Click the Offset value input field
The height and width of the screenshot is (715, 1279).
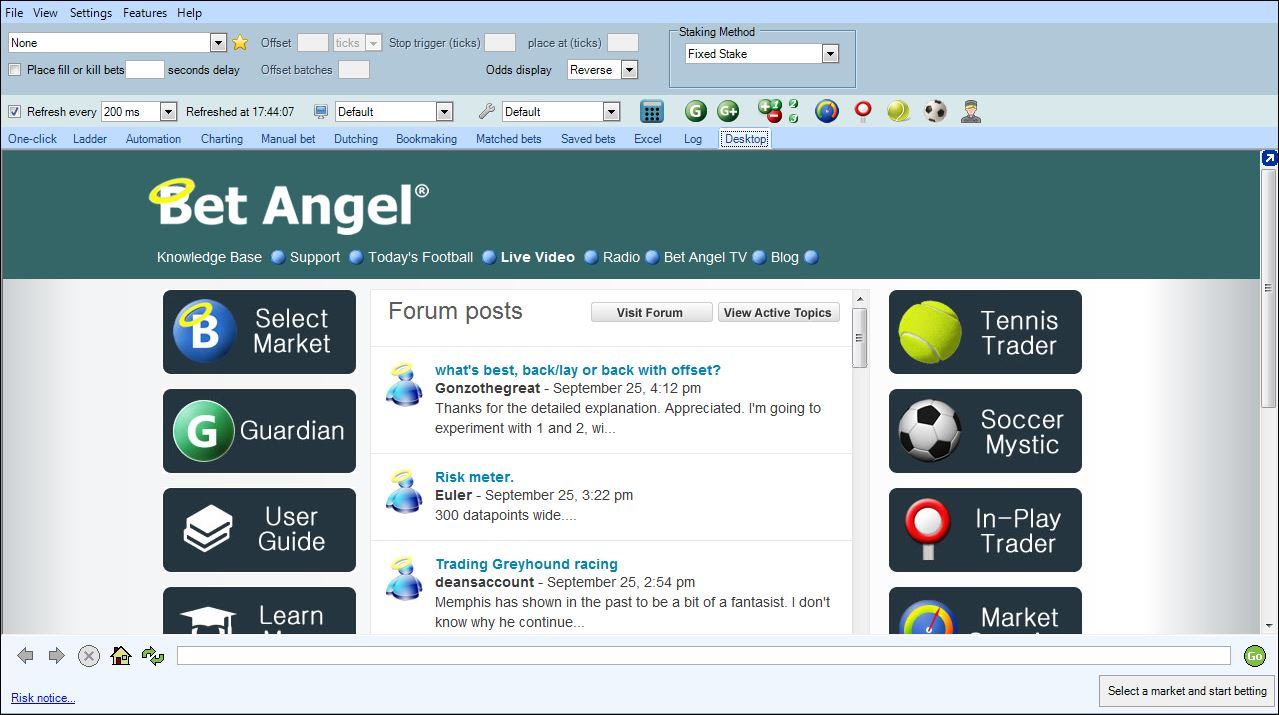coord(313,43)
